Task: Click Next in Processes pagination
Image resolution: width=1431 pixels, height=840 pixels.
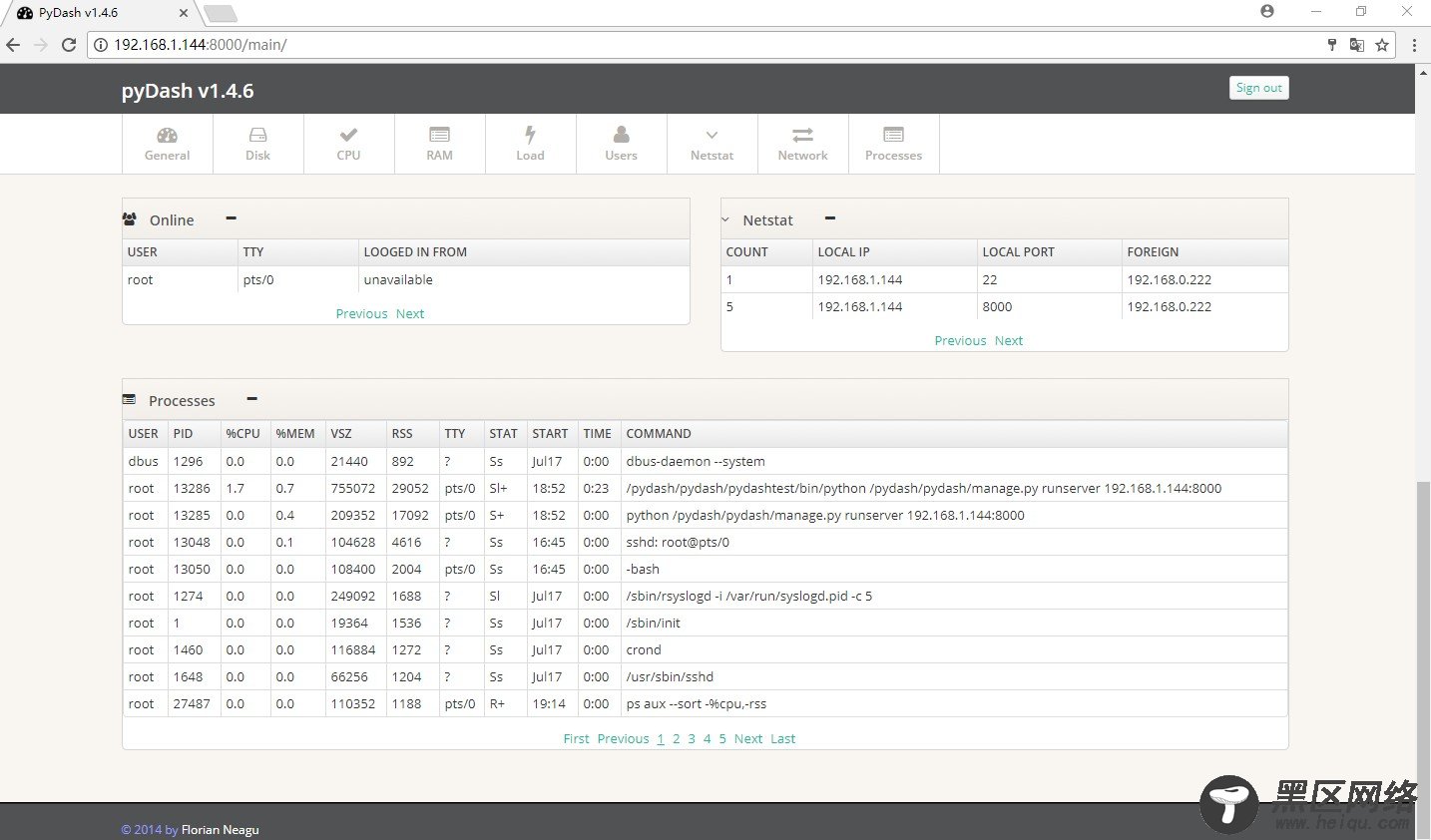Action: pos(748,738)
